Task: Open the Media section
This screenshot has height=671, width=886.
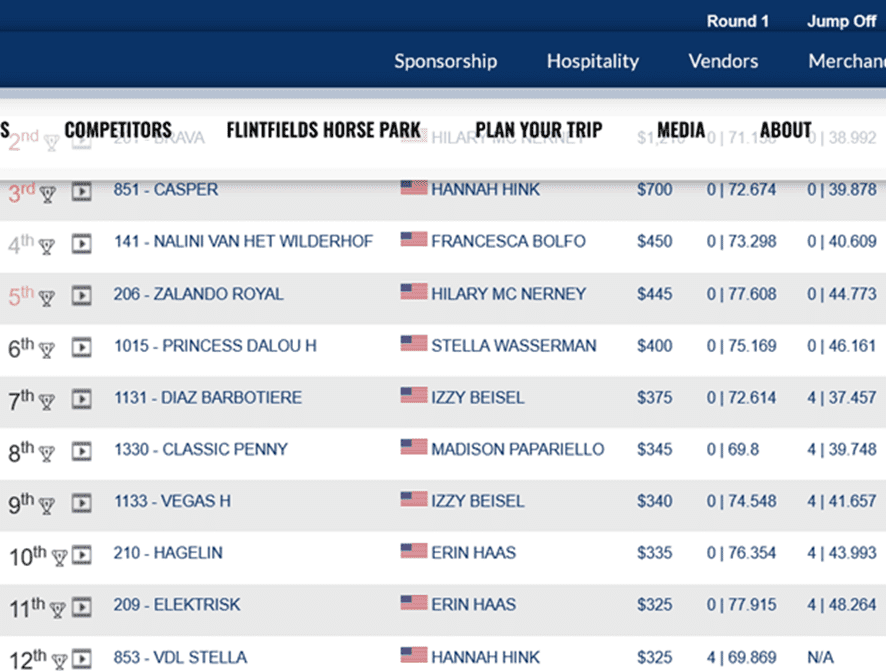Action: pos(681,130)
